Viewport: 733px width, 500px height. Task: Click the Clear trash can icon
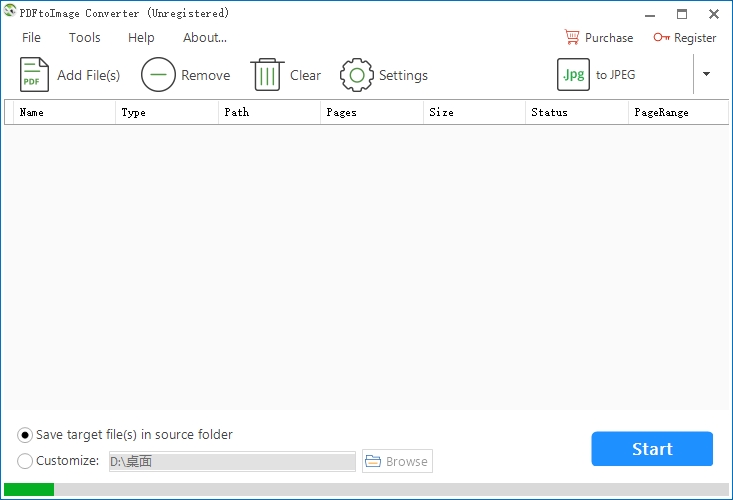click(x=267, y=74)
